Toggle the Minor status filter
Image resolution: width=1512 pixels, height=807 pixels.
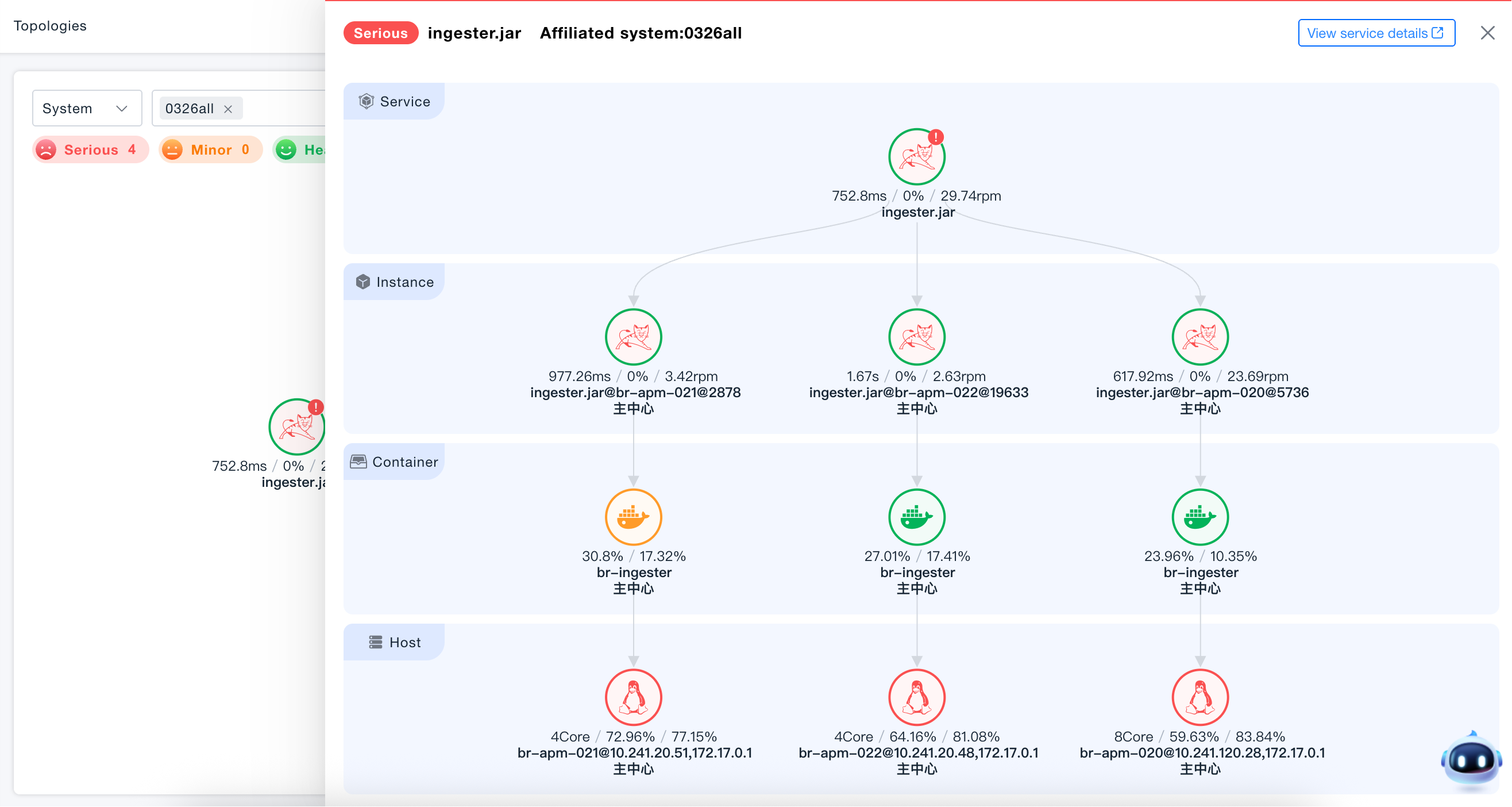(210, 150)
